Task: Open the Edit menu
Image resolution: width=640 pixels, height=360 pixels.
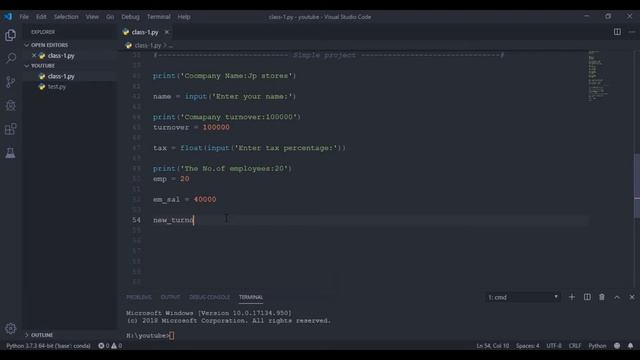Action: pos(41,17)
